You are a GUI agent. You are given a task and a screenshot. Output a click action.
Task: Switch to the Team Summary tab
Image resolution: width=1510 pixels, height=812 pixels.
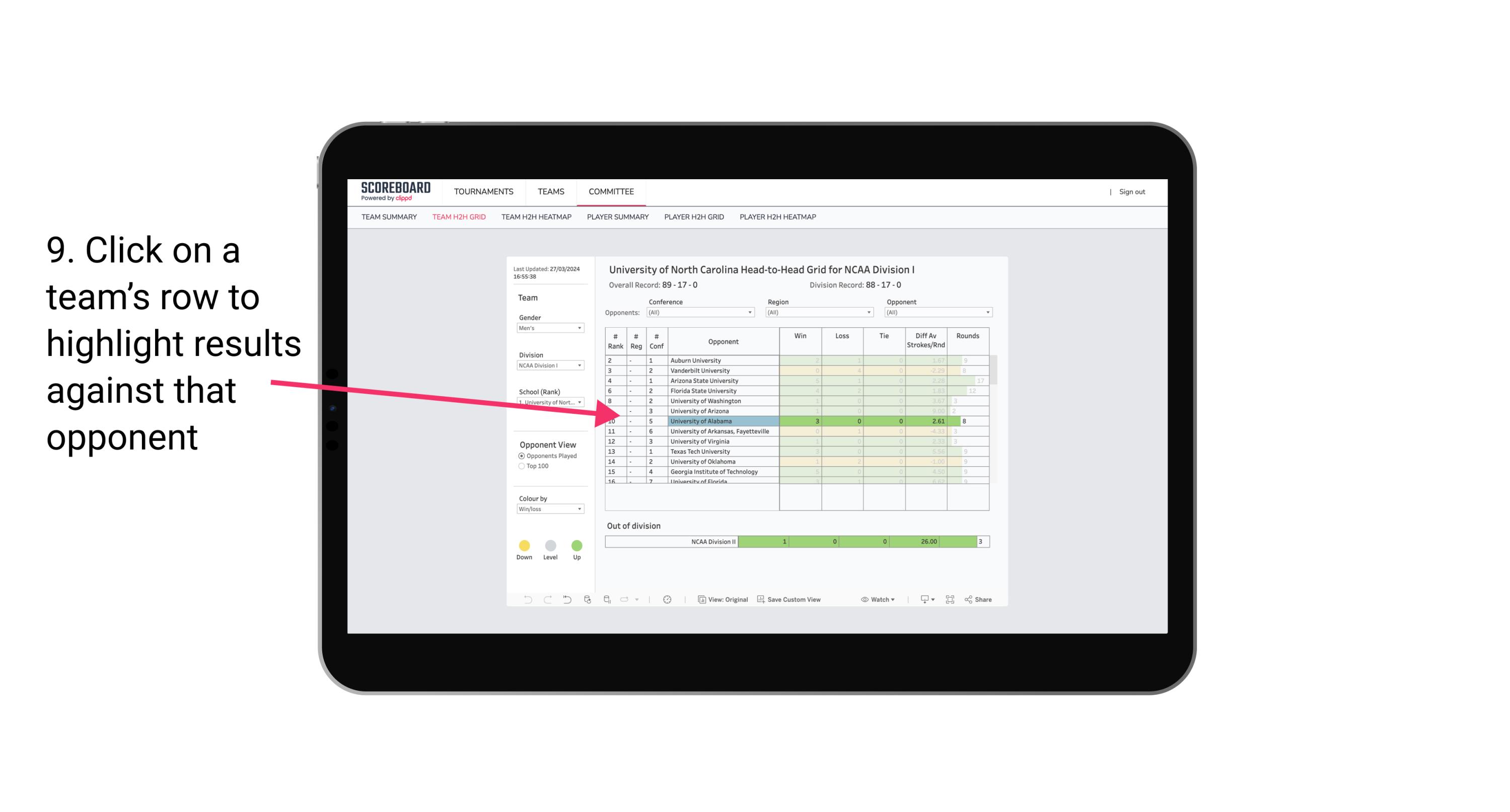coord(389,217)
